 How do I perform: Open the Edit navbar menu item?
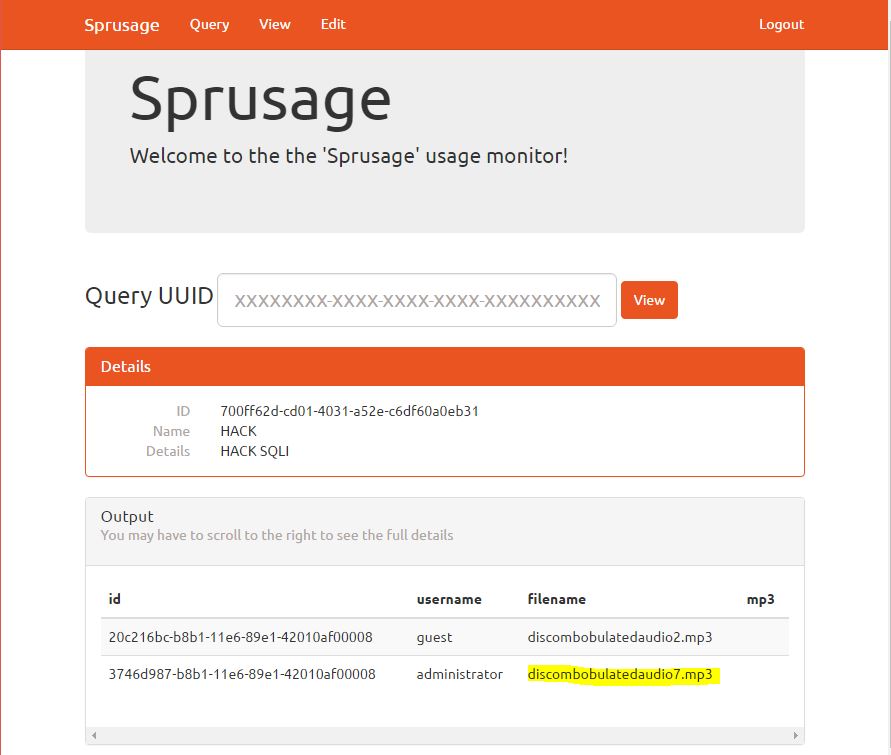click(333, 24)
